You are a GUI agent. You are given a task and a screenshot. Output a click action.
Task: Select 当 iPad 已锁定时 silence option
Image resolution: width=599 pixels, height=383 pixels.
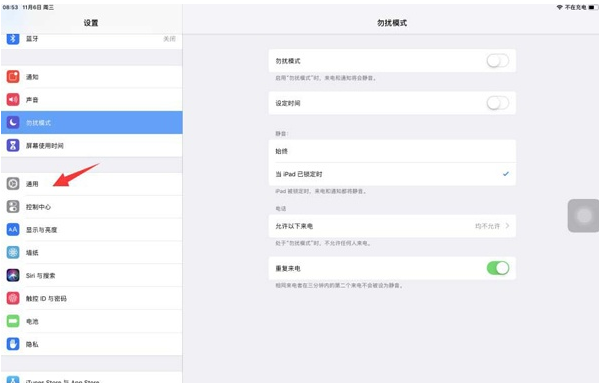tap(392, 174)
